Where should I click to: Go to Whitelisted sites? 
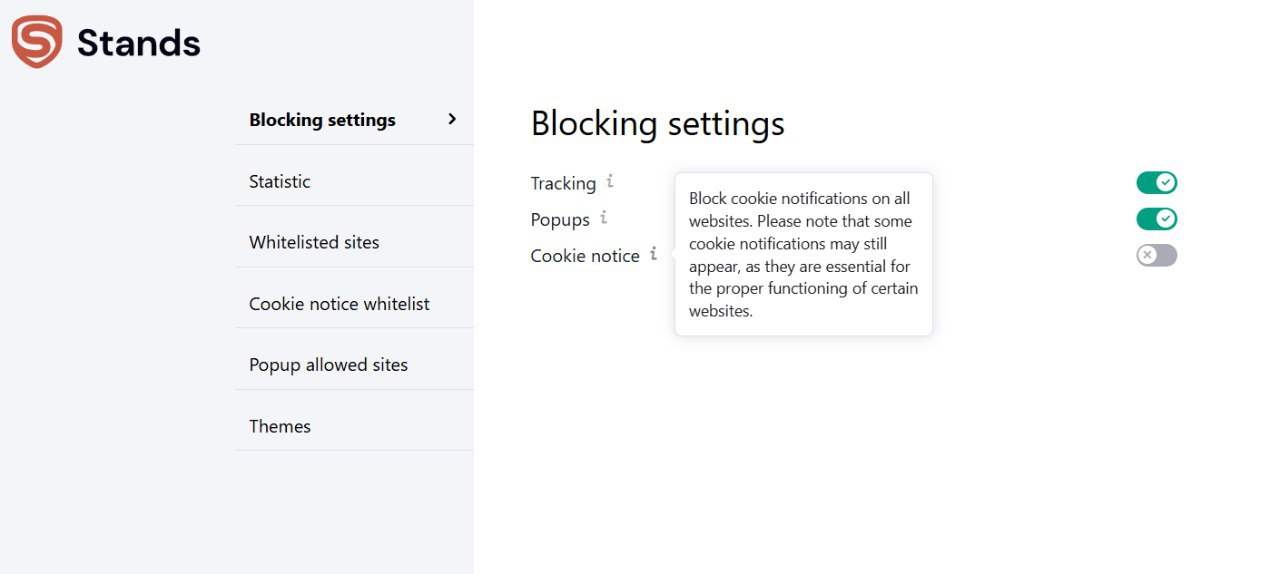[314, 242]
